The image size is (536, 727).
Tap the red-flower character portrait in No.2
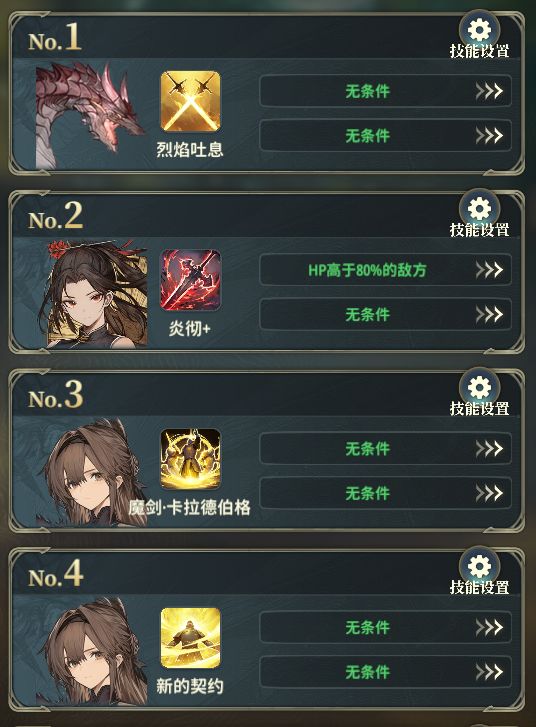point(95,293)
